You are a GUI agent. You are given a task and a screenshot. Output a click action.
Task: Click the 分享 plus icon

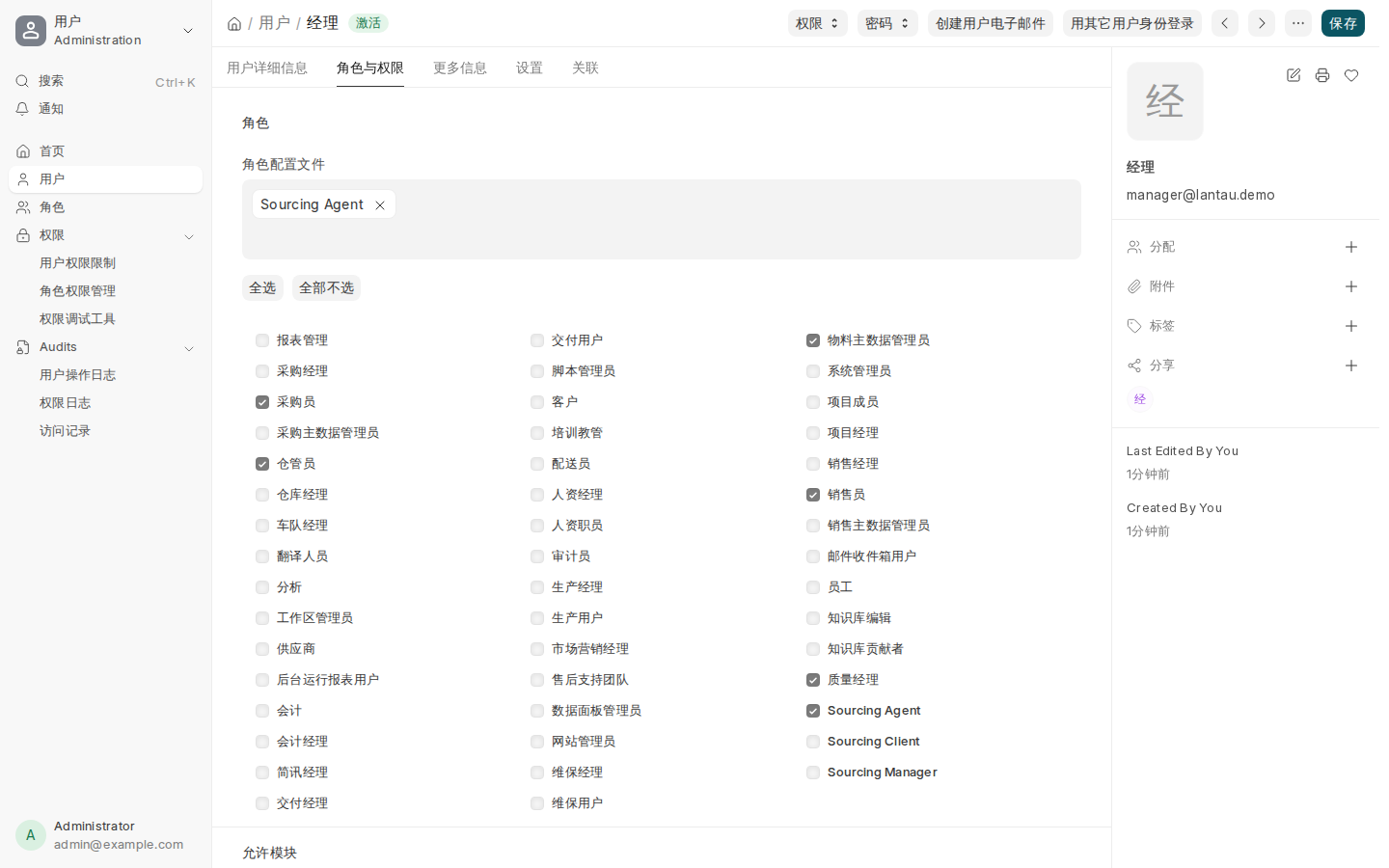tap(1351, 366)
